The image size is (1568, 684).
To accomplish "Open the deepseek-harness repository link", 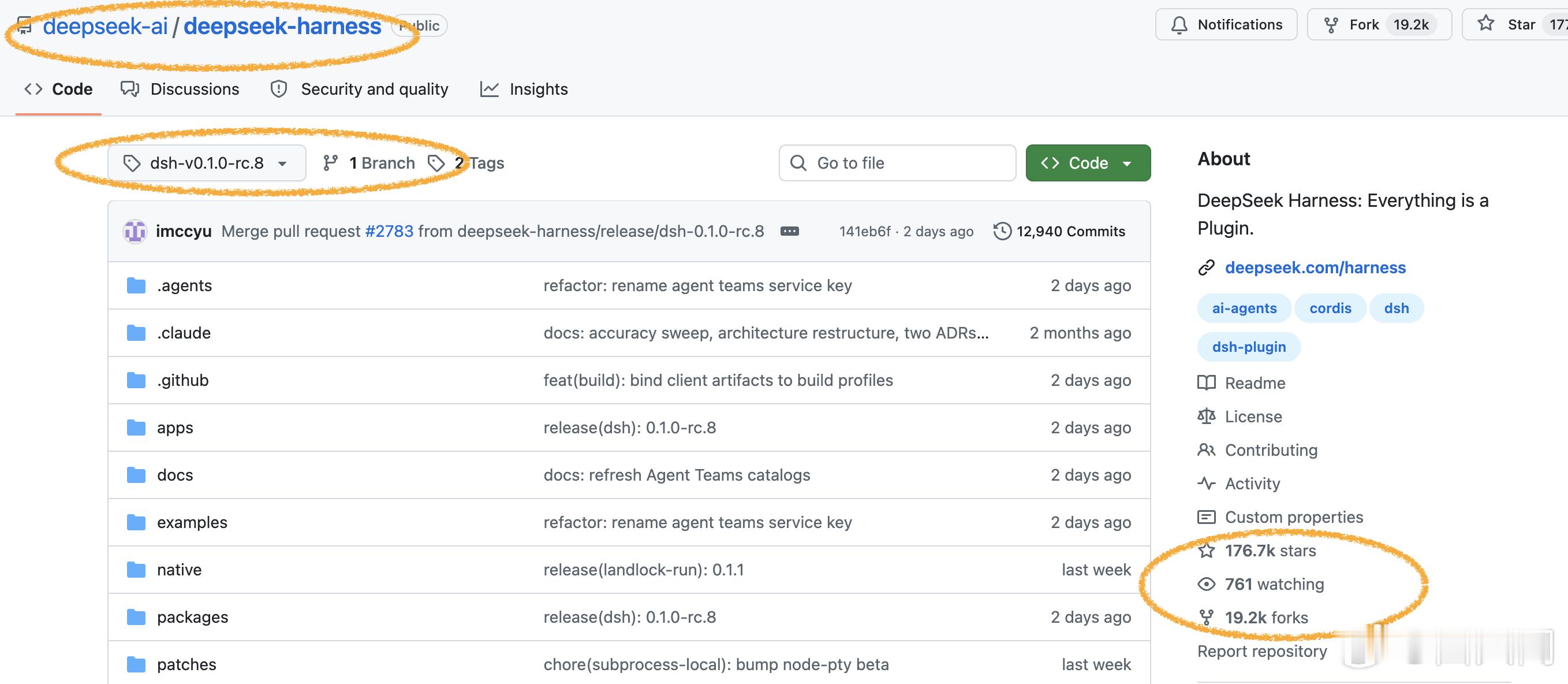I will point(282,26).
